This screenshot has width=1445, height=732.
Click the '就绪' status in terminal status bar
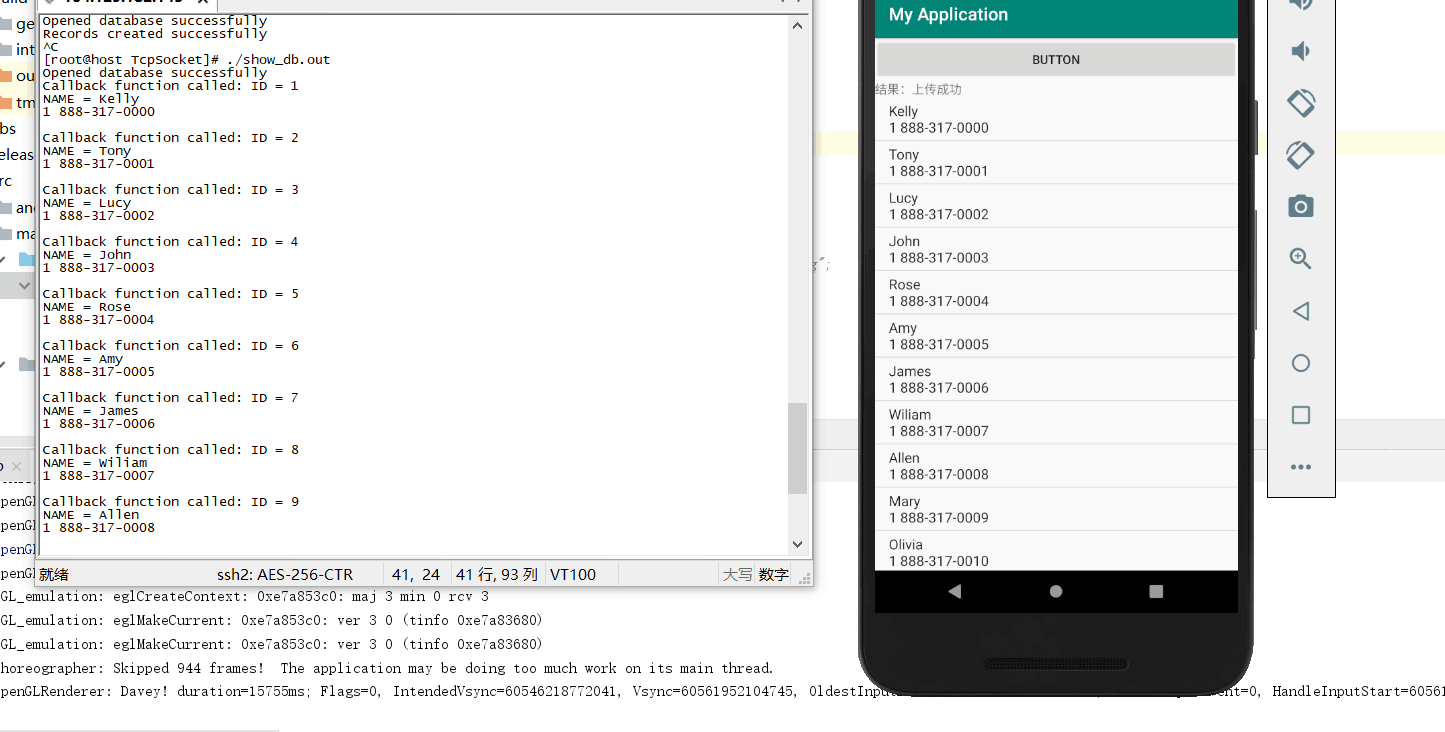click(x=54, y=574)
